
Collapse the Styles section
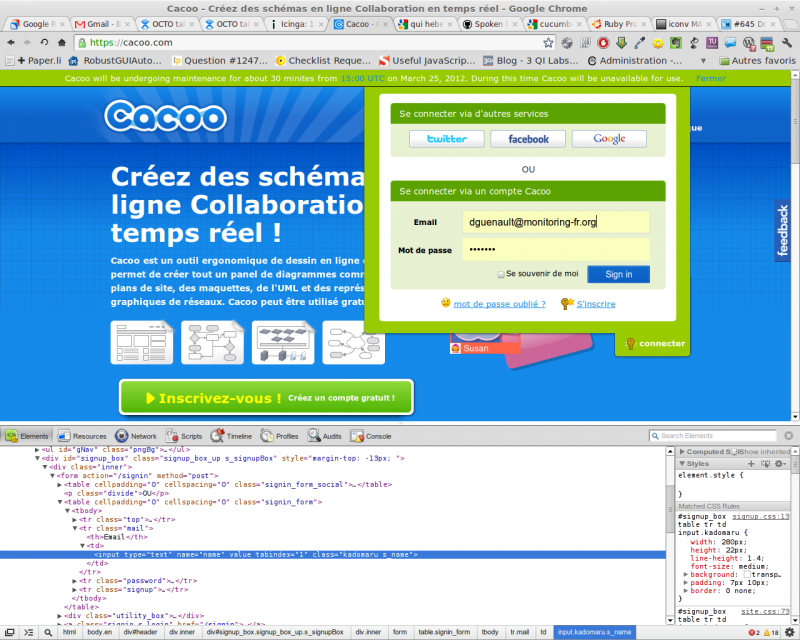pyautogui.click(x=682, y=463)
